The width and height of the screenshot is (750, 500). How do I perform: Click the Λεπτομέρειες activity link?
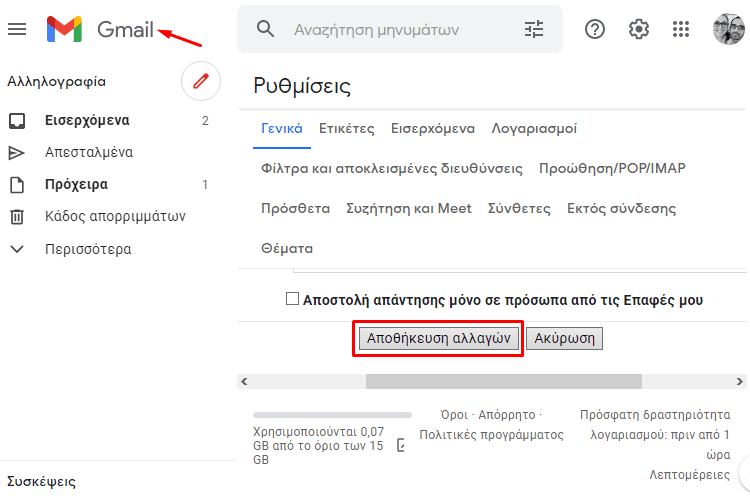689,475
